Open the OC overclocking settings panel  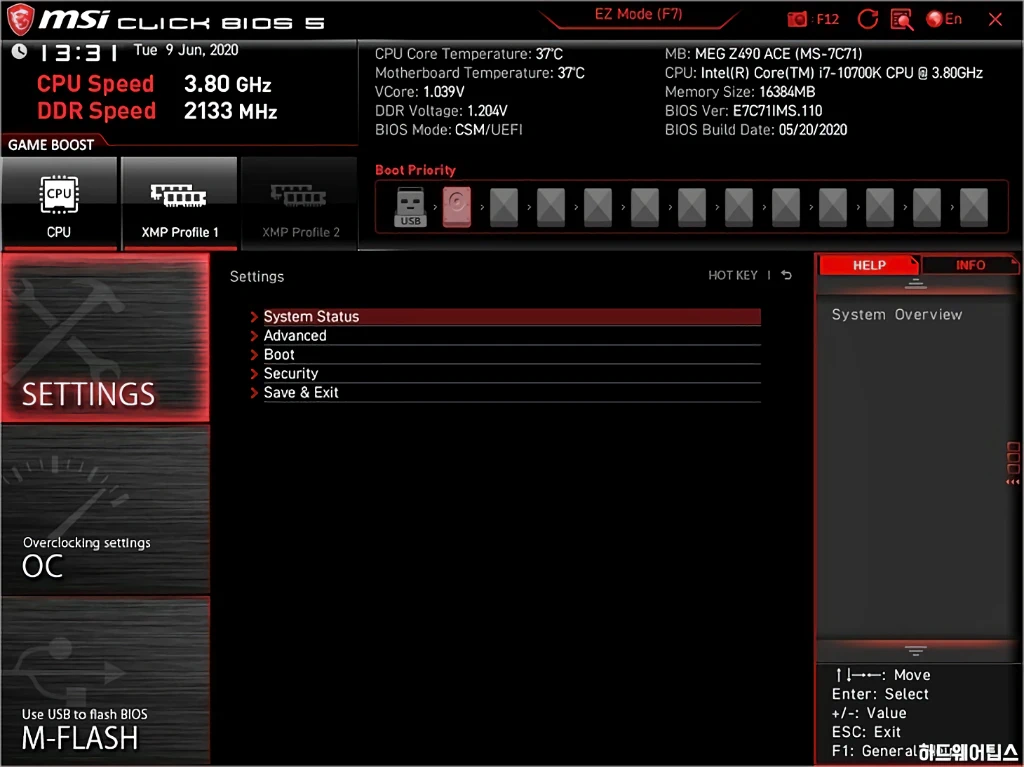coord(106,510)
